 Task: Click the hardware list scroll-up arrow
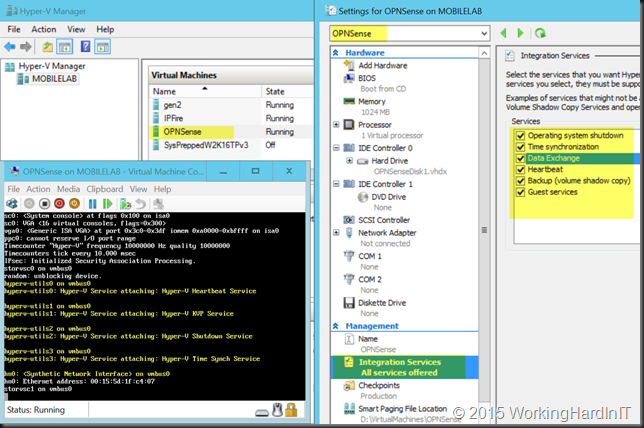(x=484, y=53)
